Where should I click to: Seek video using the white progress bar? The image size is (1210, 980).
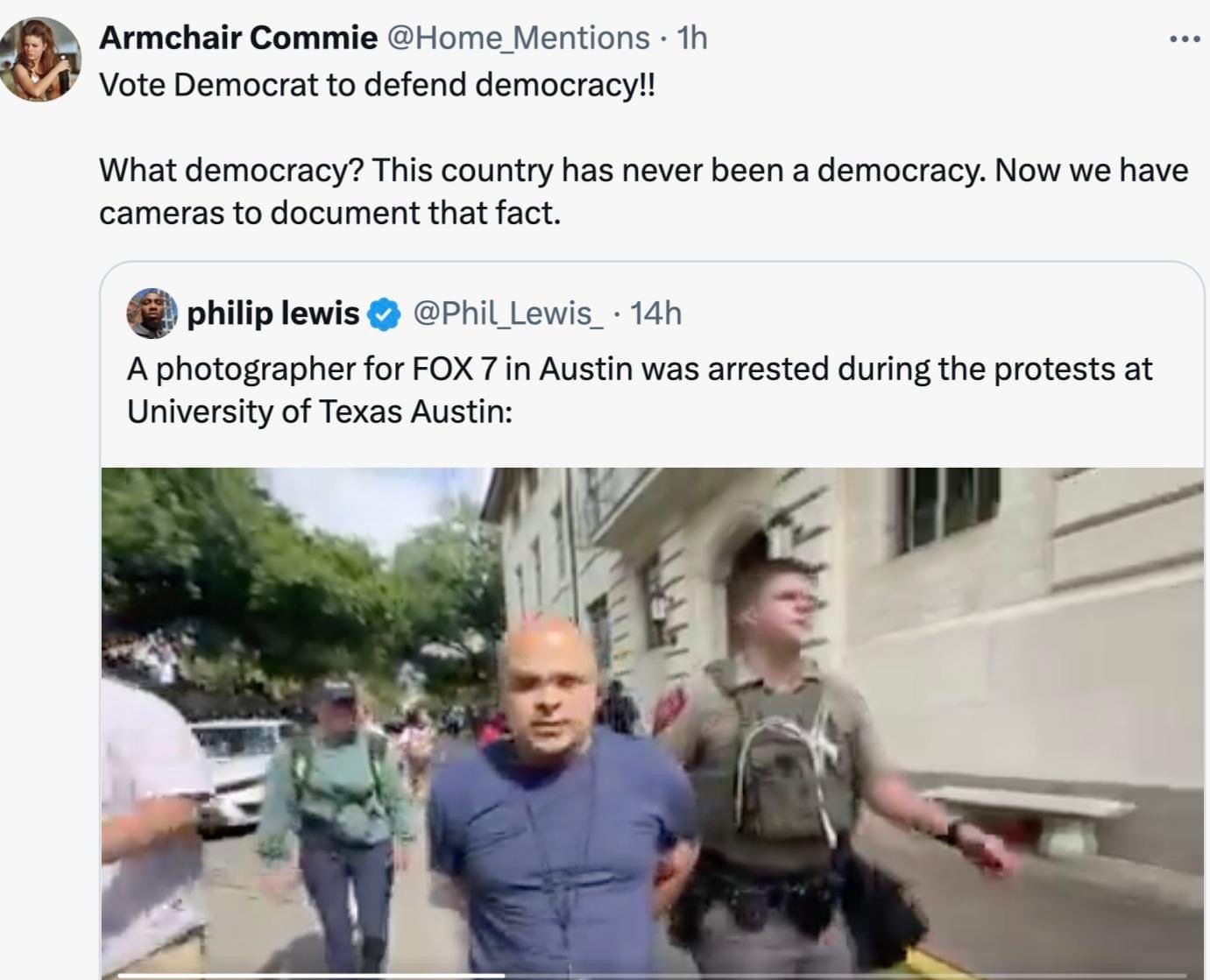coord(311,975)
